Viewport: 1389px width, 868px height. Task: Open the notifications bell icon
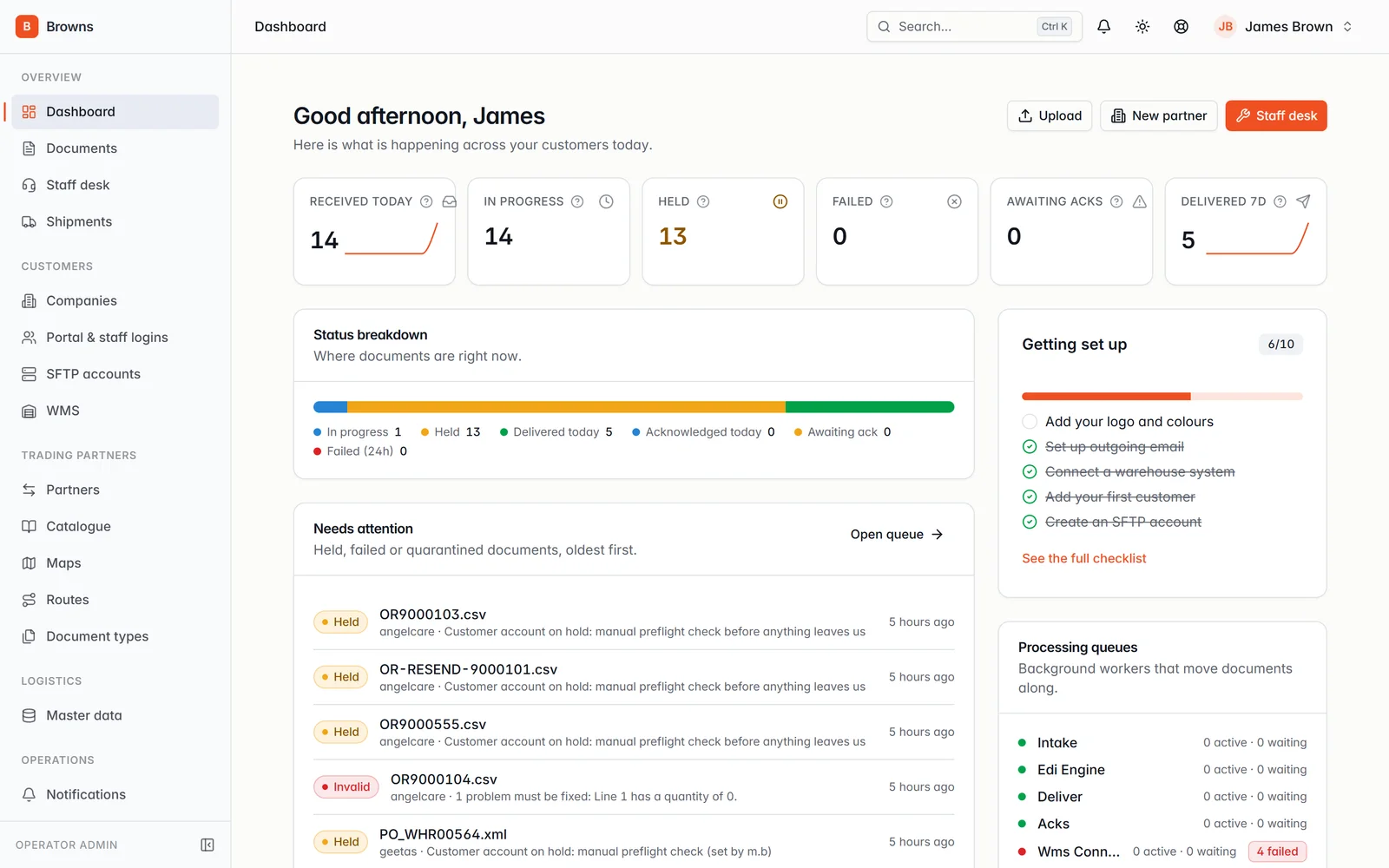1103,27
